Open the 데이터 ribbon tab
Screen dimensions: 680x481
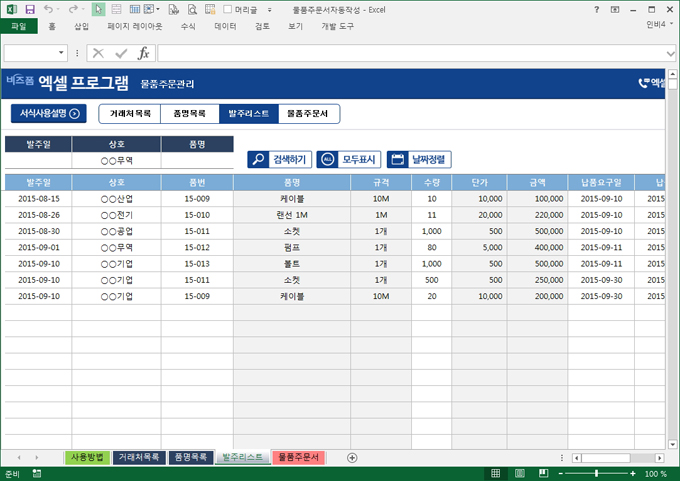[225, 27]
